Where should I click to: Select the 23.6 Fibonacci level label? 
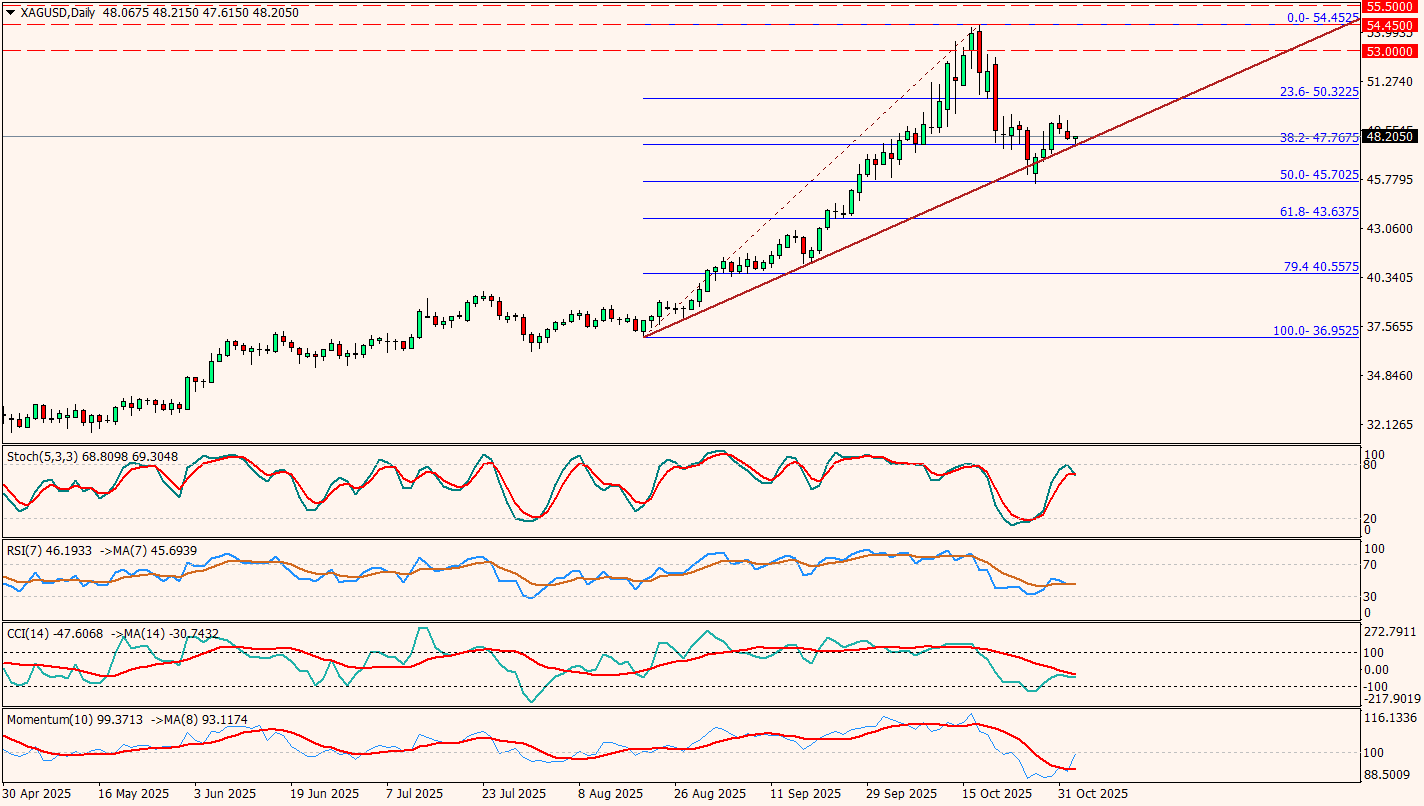coord(1319,91)
